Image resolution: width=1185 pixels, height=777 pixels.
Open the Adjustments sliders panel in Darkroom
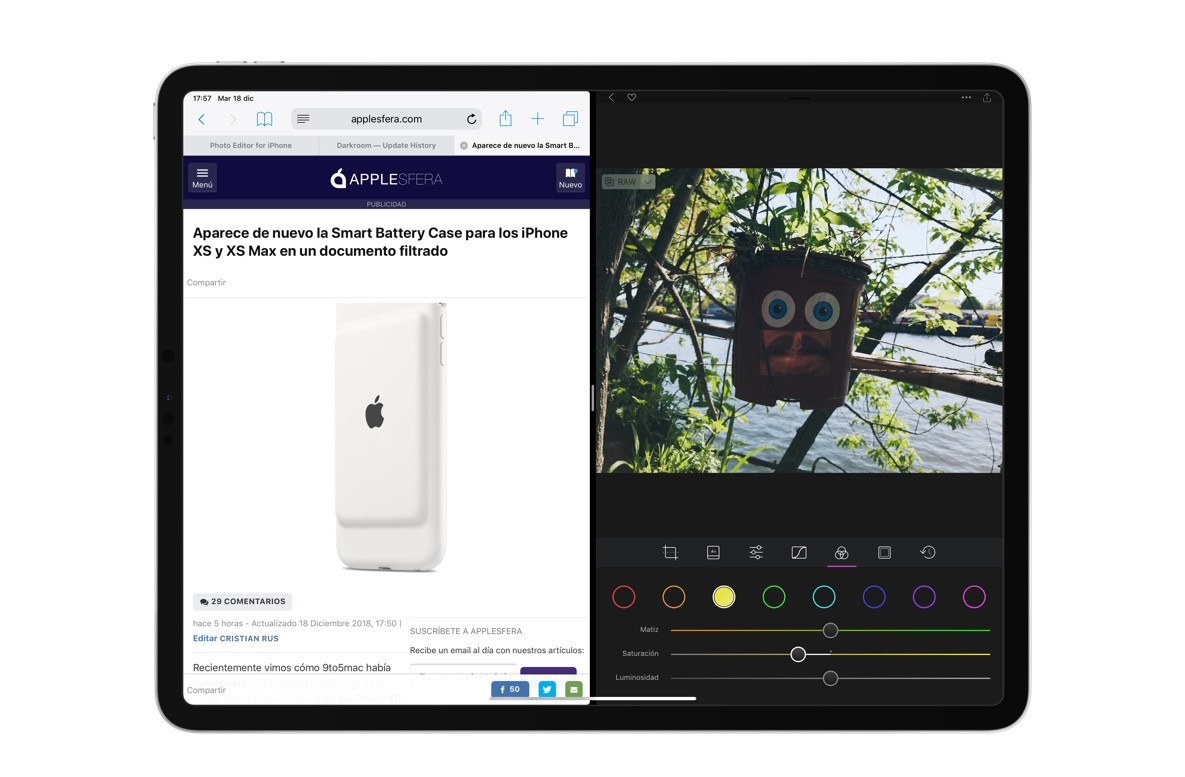click(x=756, y=551)
